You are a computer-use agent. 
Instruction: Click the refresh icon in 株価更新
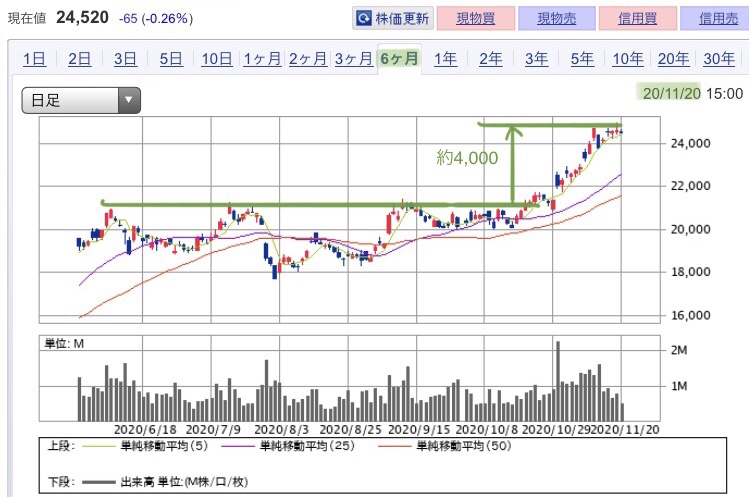coord(364,18)
